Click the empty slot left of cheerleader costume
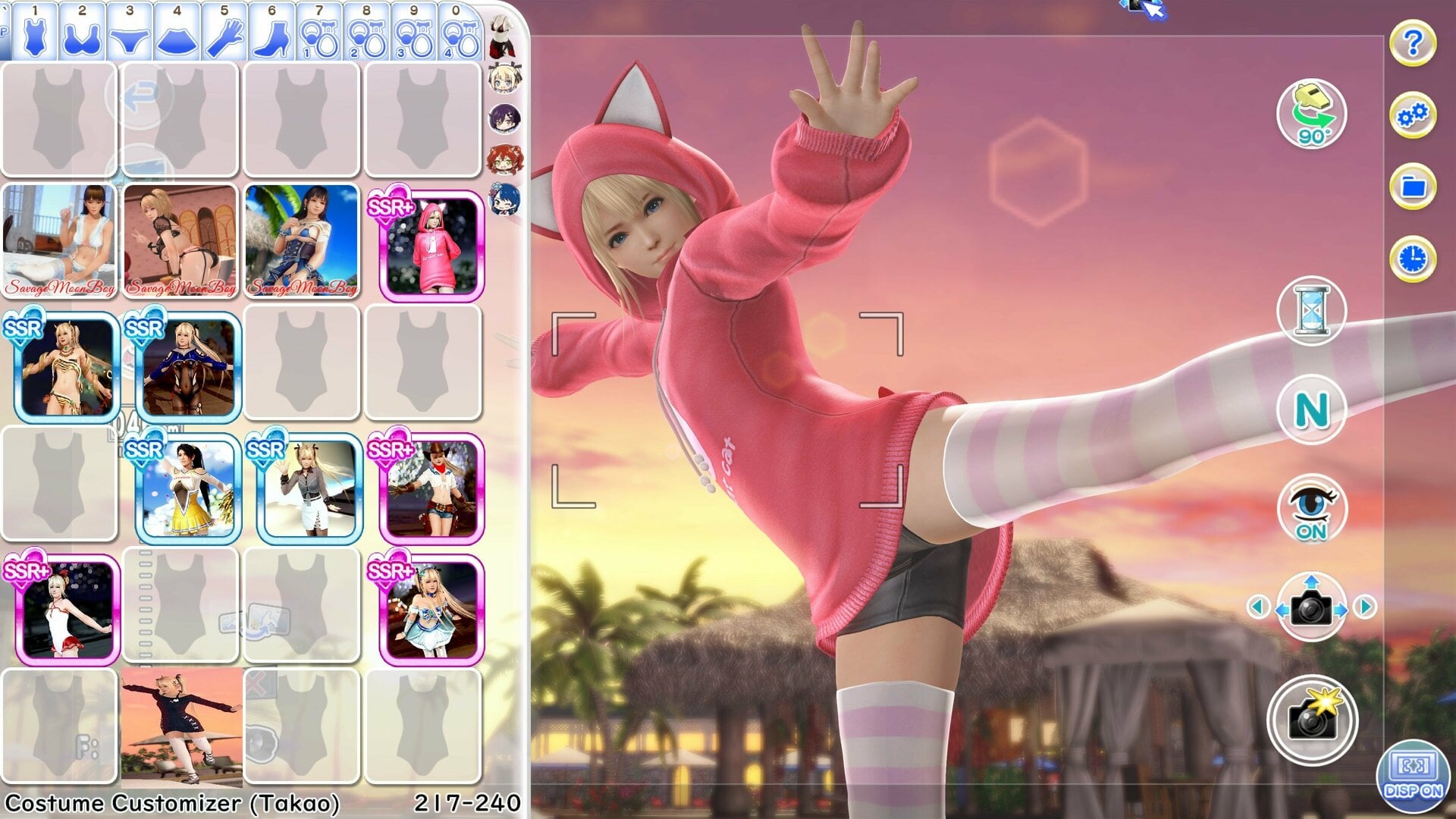This screenshot has width=1456, height=819. click(60, 483)
